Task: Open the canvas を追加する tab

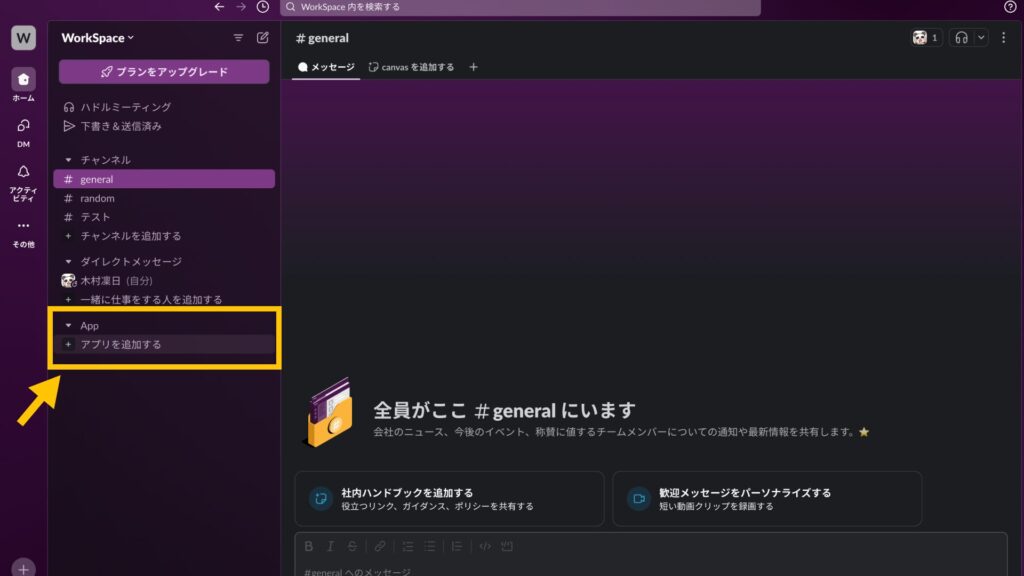Action: [415, 67]
